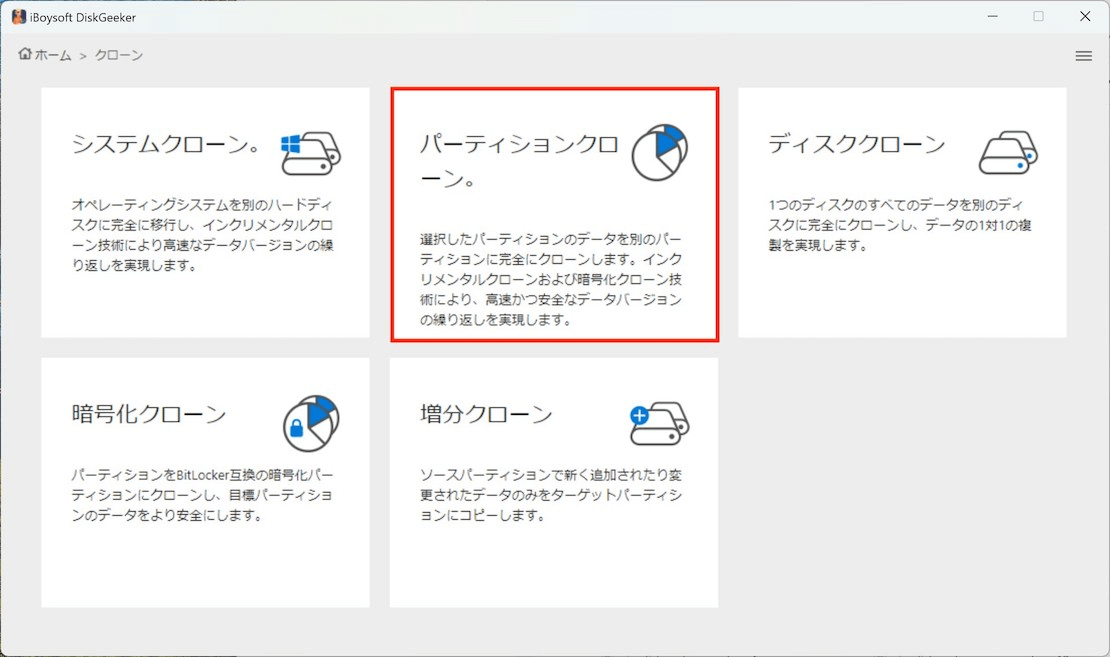The height and width of the screenshot is (657, 1110).
Task: Select the システムクローン。 title
Action: pyautogui.click(x=166, y=144)
